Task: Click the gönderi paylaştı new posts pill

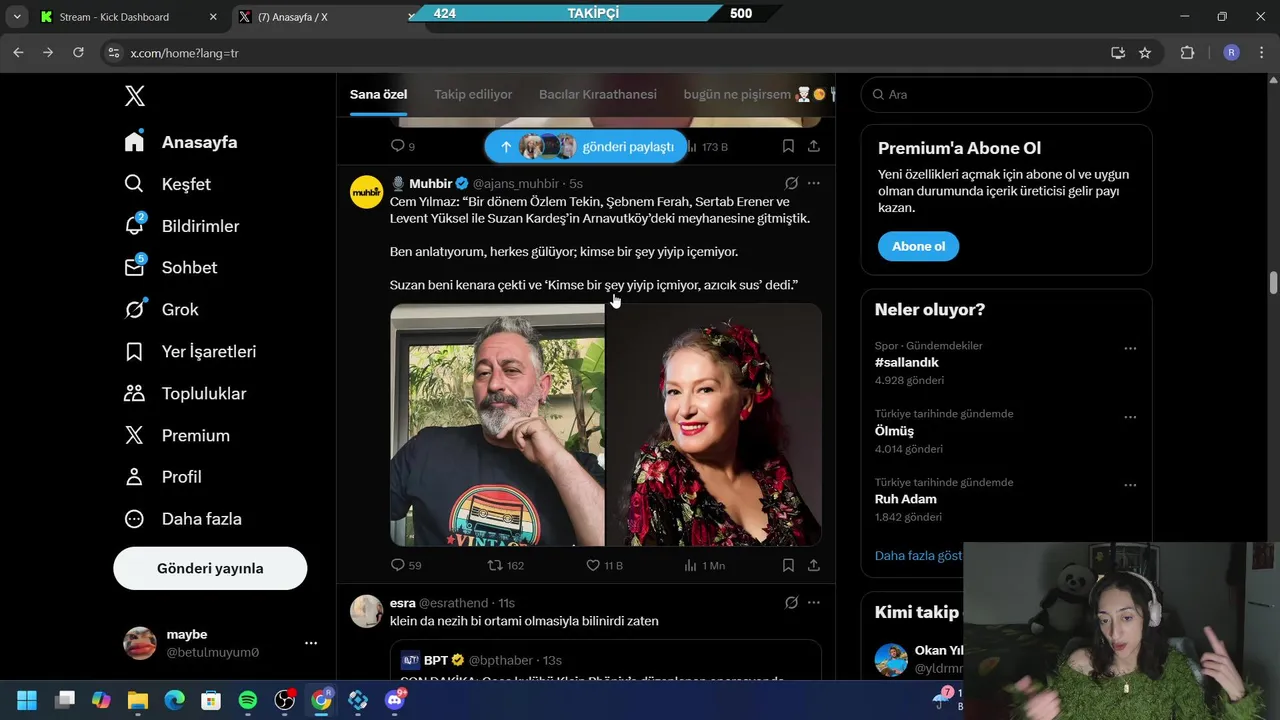Action: tap(586, 146)
